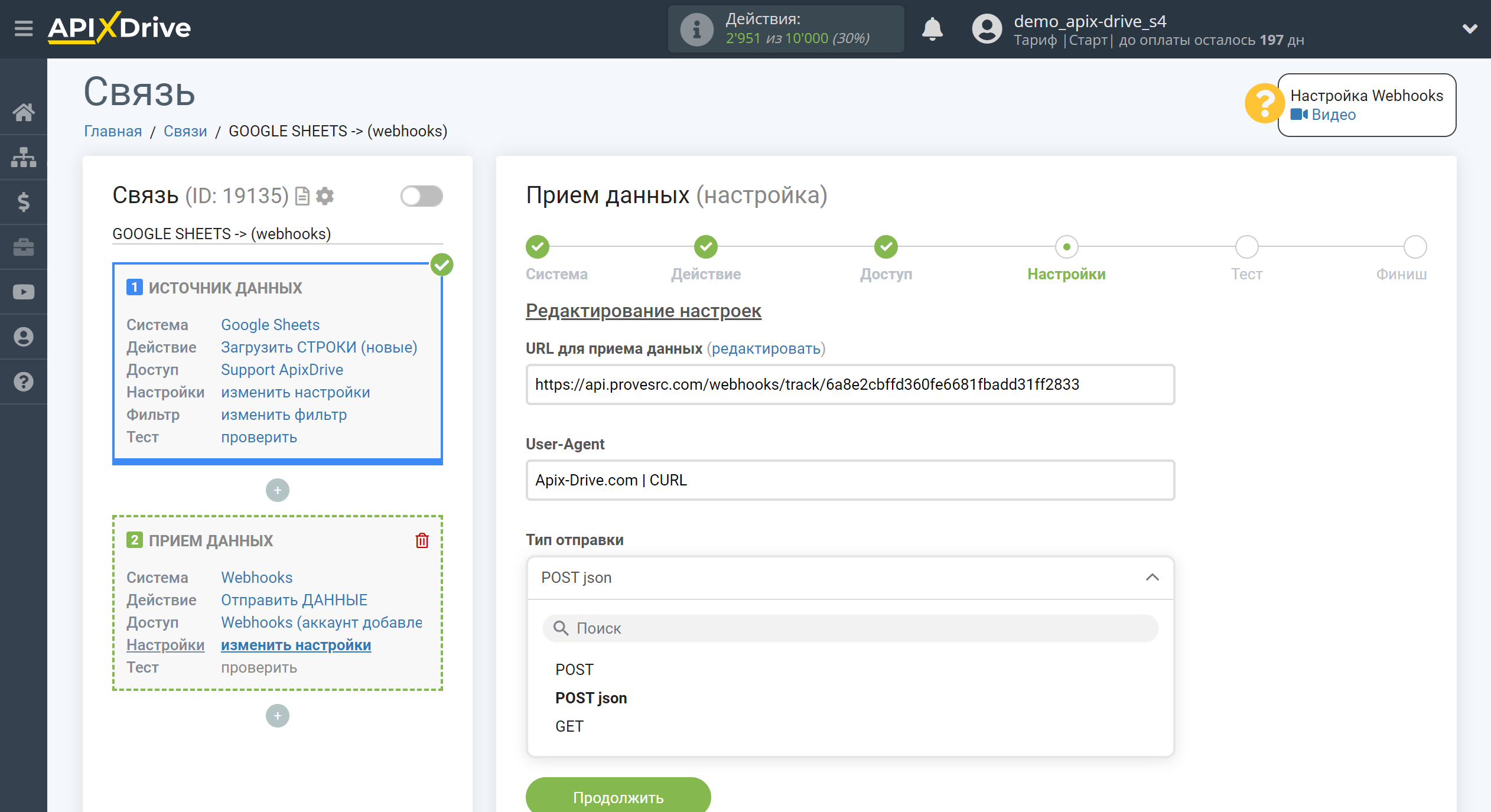Click the connection name GOOGLE SHEETS -> (webhooks) field
The height and width of the screenshot is (812, 1491).
278,234
